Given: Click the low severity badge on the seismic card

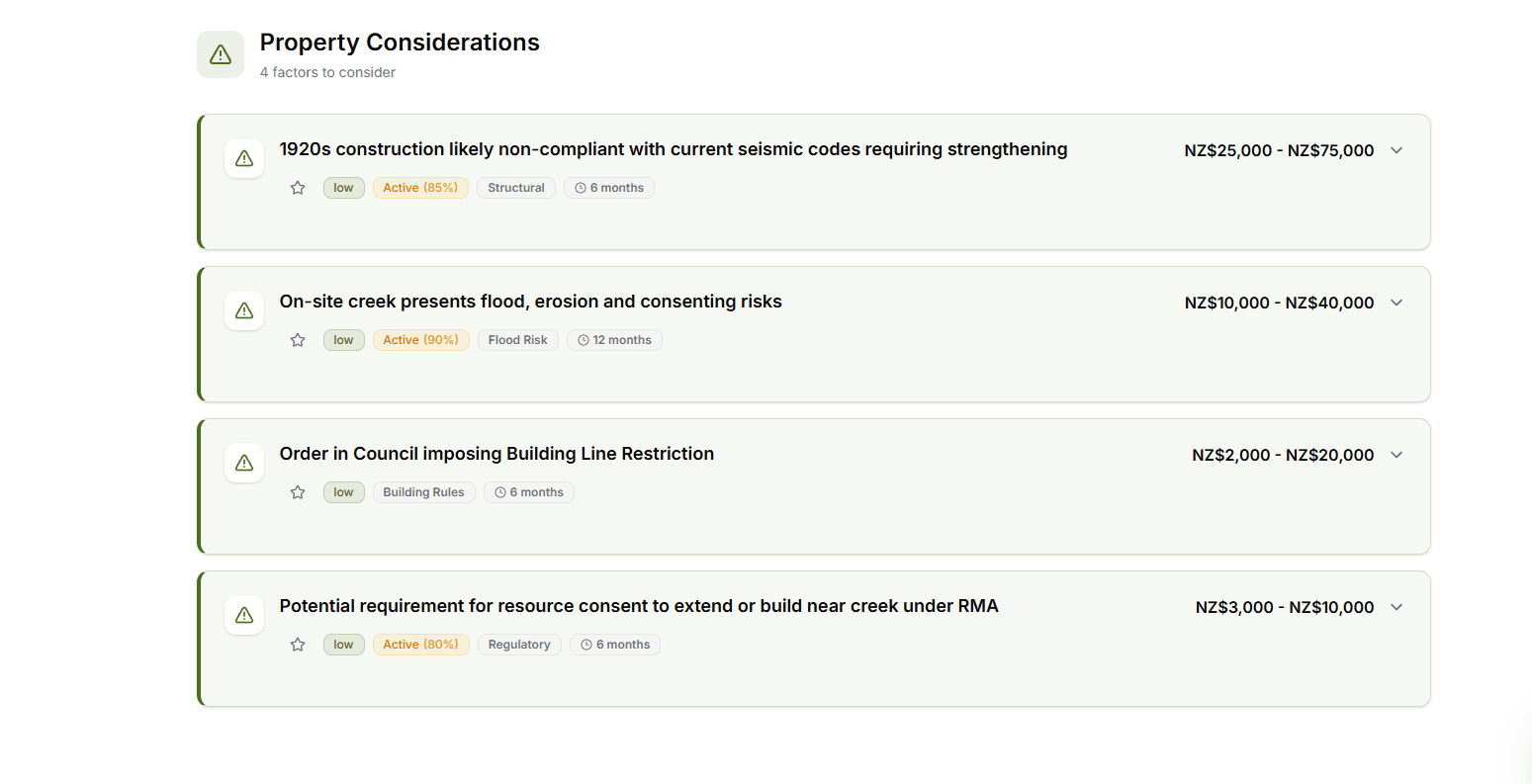Looking at the screenshot, I should [343, 187].
